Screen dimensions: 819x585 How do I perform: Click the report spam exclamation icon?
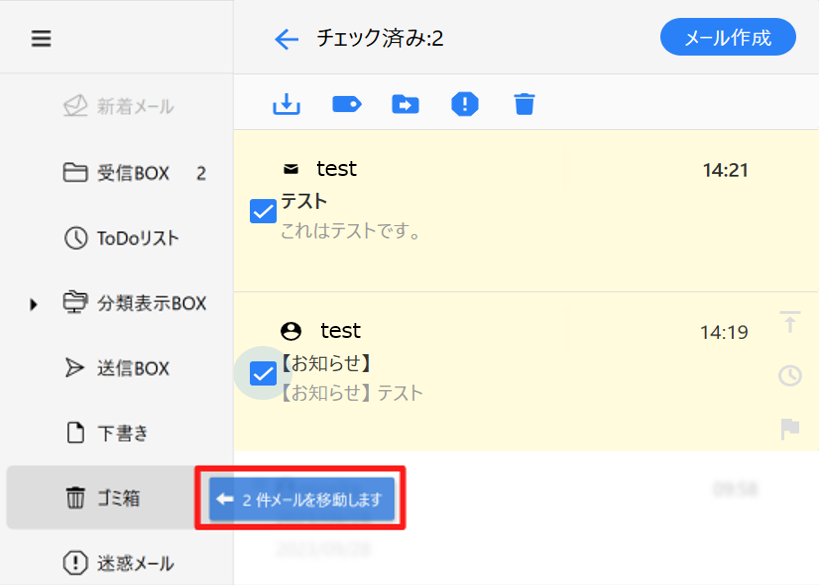point(465,103)
